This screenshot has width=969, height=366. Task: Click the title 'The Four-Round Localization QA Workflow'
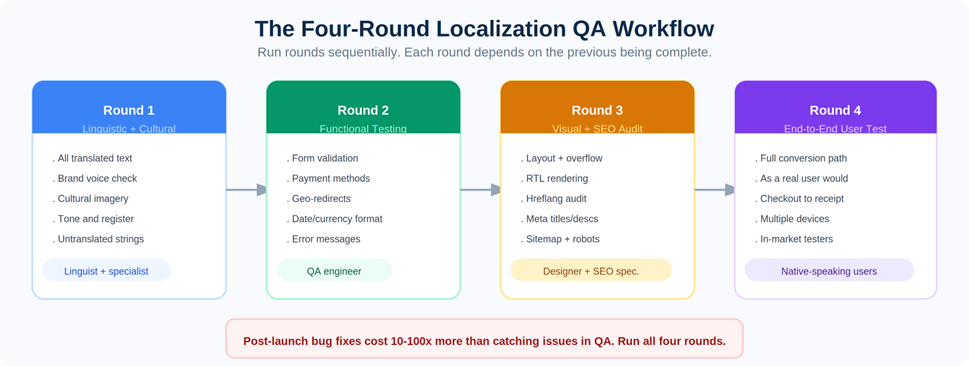pyautogui.click(x=484, y=29)
